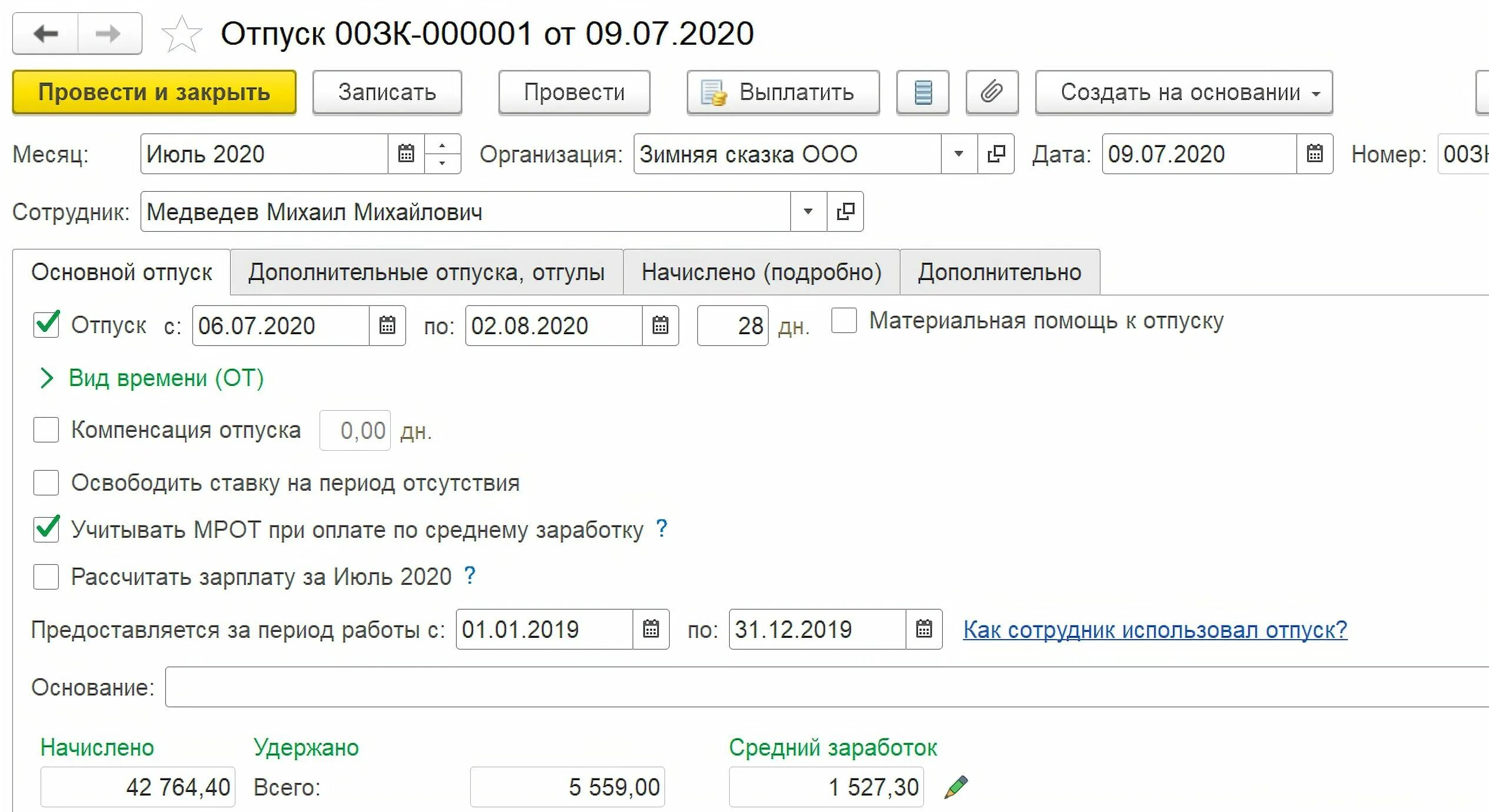Open Как сотрудник использовал отпуск link
1489x812 pixels.
[x=1155, y=630]
